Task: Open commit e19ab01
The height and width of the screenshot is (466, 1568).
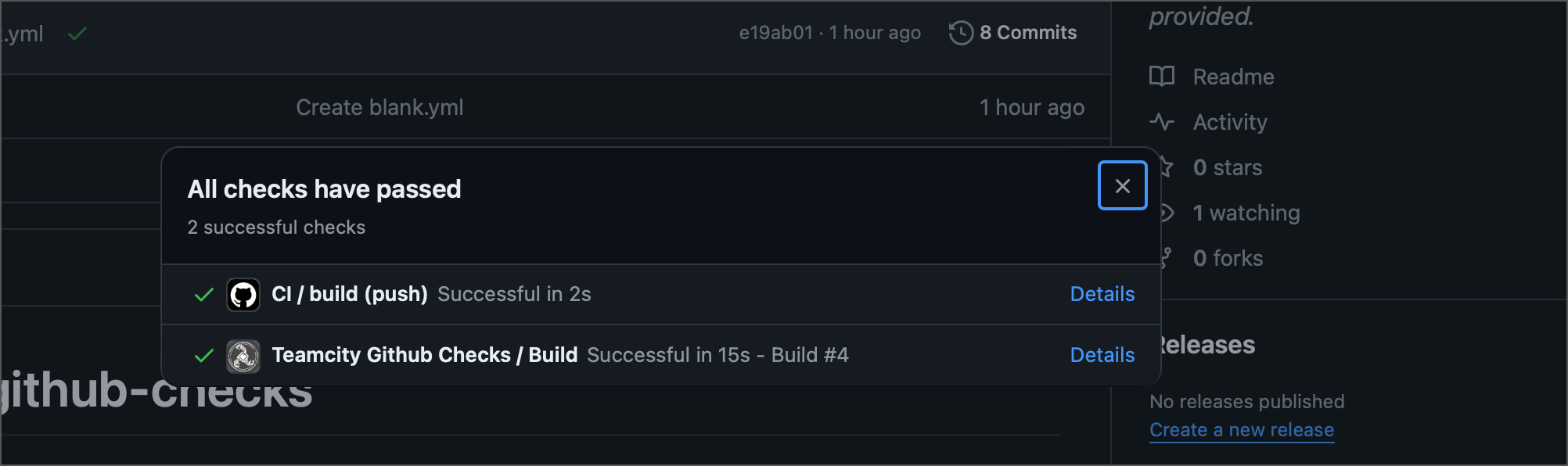Action: click(x=775, y=32)
